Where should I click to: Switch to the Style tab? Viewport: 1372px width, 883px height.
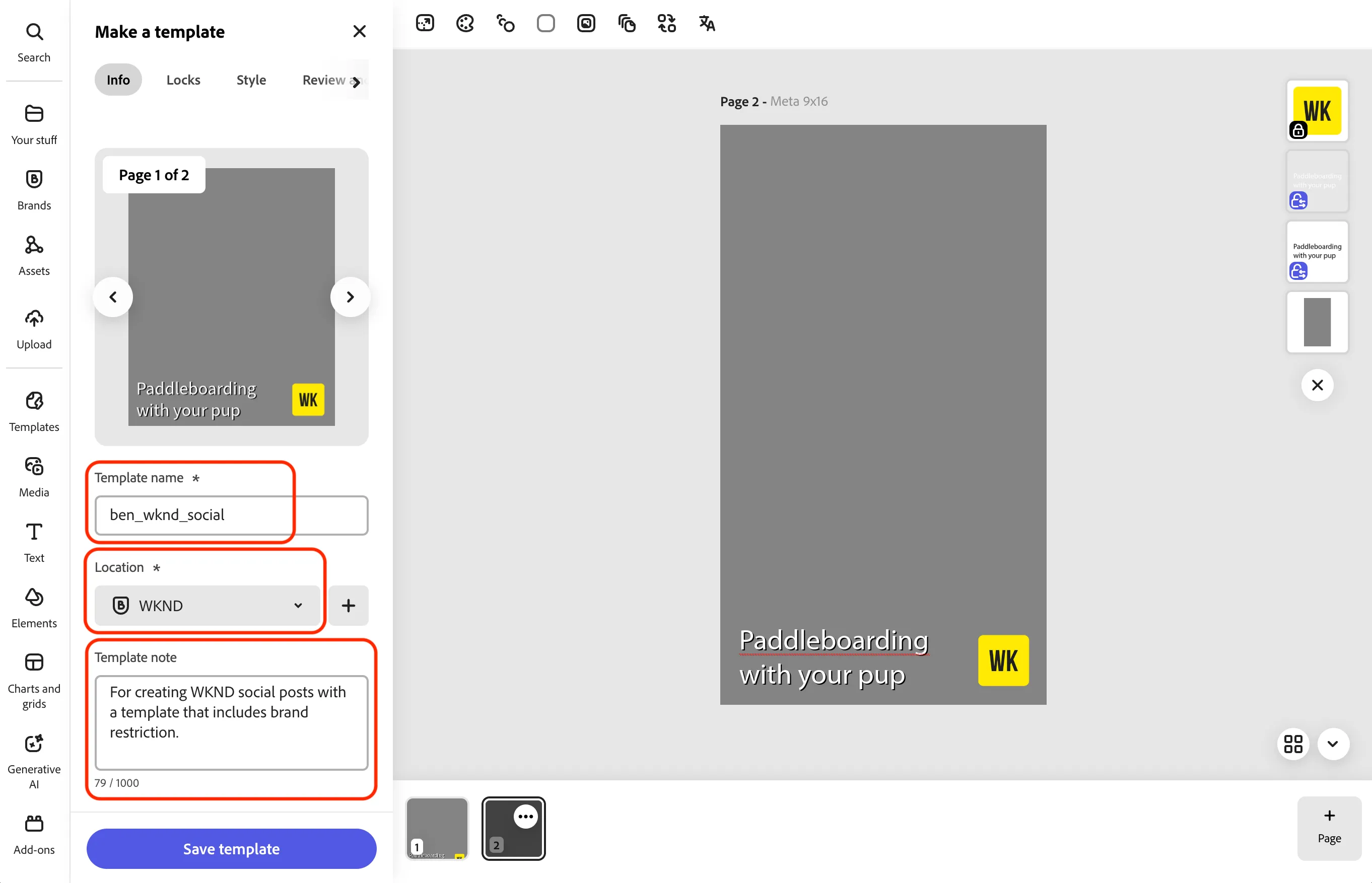[x=251, y=80]
